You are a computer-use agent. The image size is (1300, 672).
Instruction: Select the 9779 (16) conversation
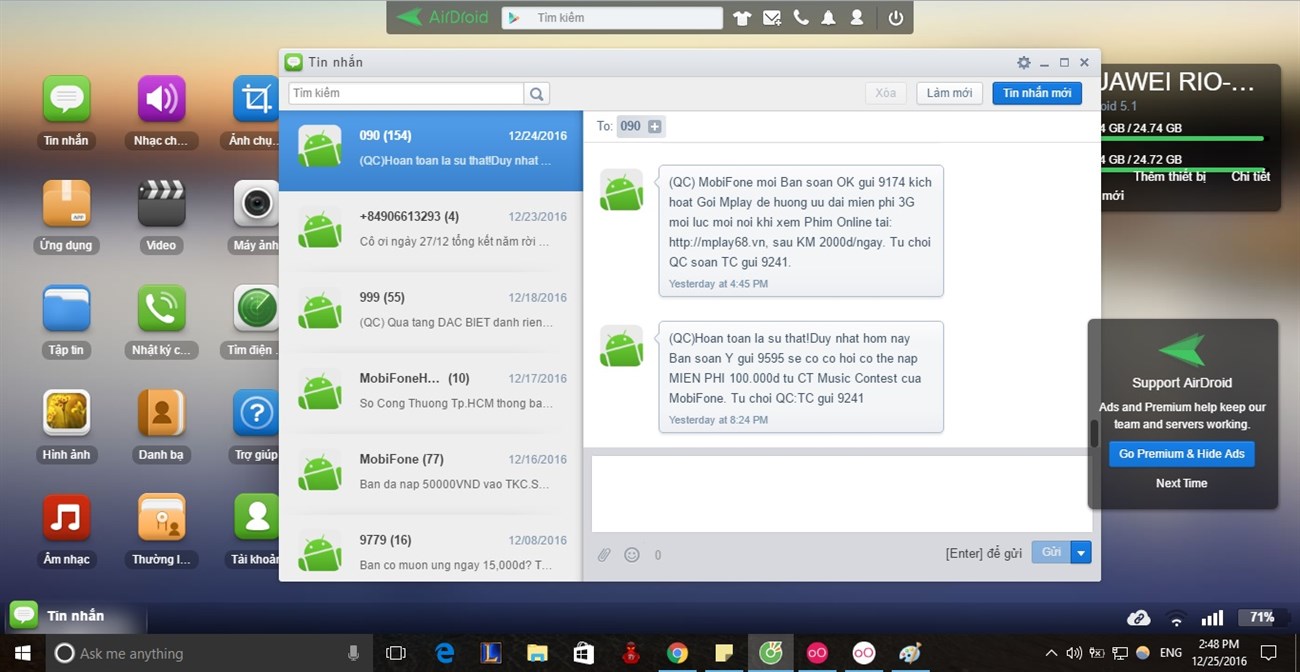point(431,548)
